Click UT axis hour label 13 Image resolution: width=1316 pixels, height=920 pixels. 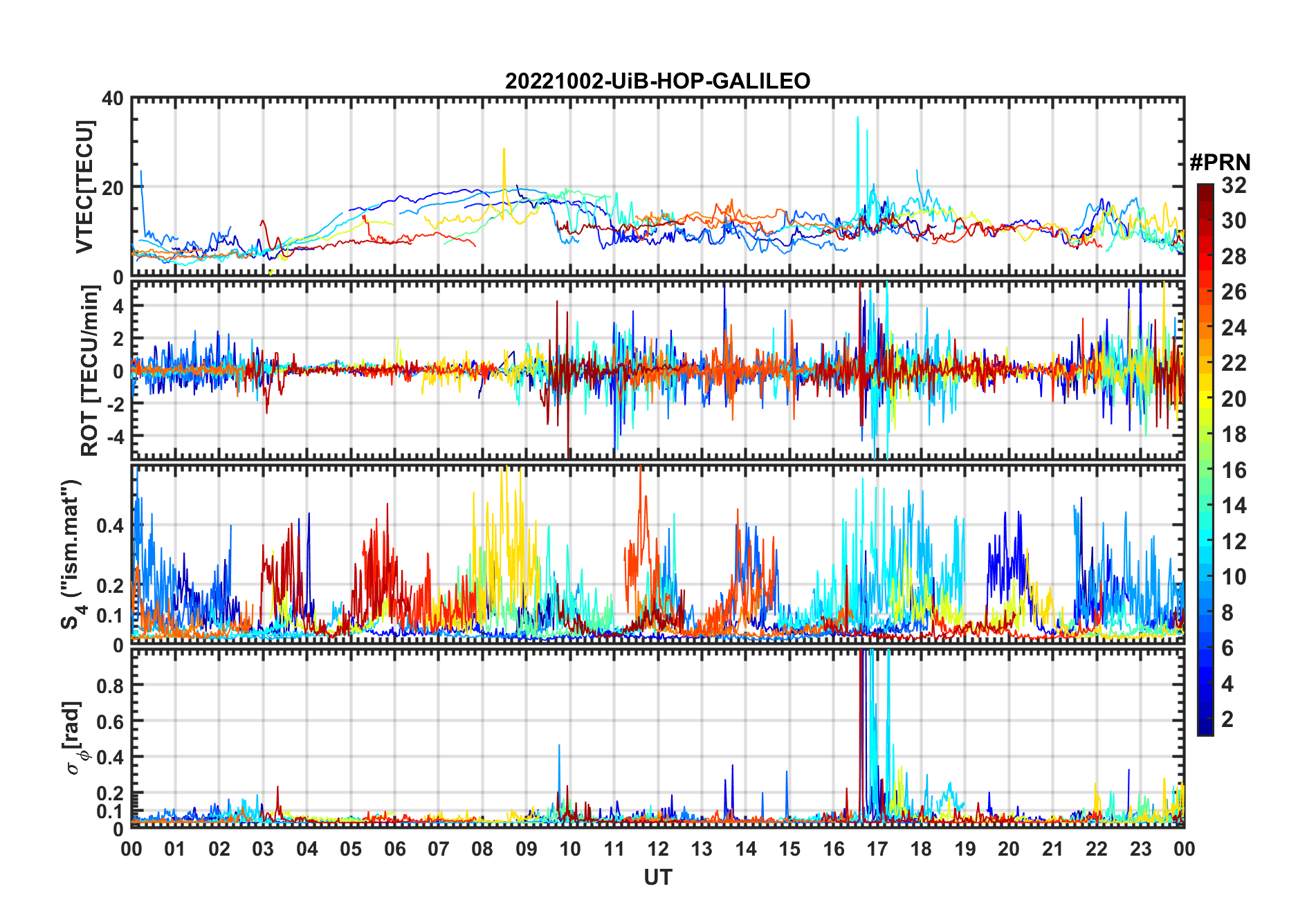click(x=702, y=849)
